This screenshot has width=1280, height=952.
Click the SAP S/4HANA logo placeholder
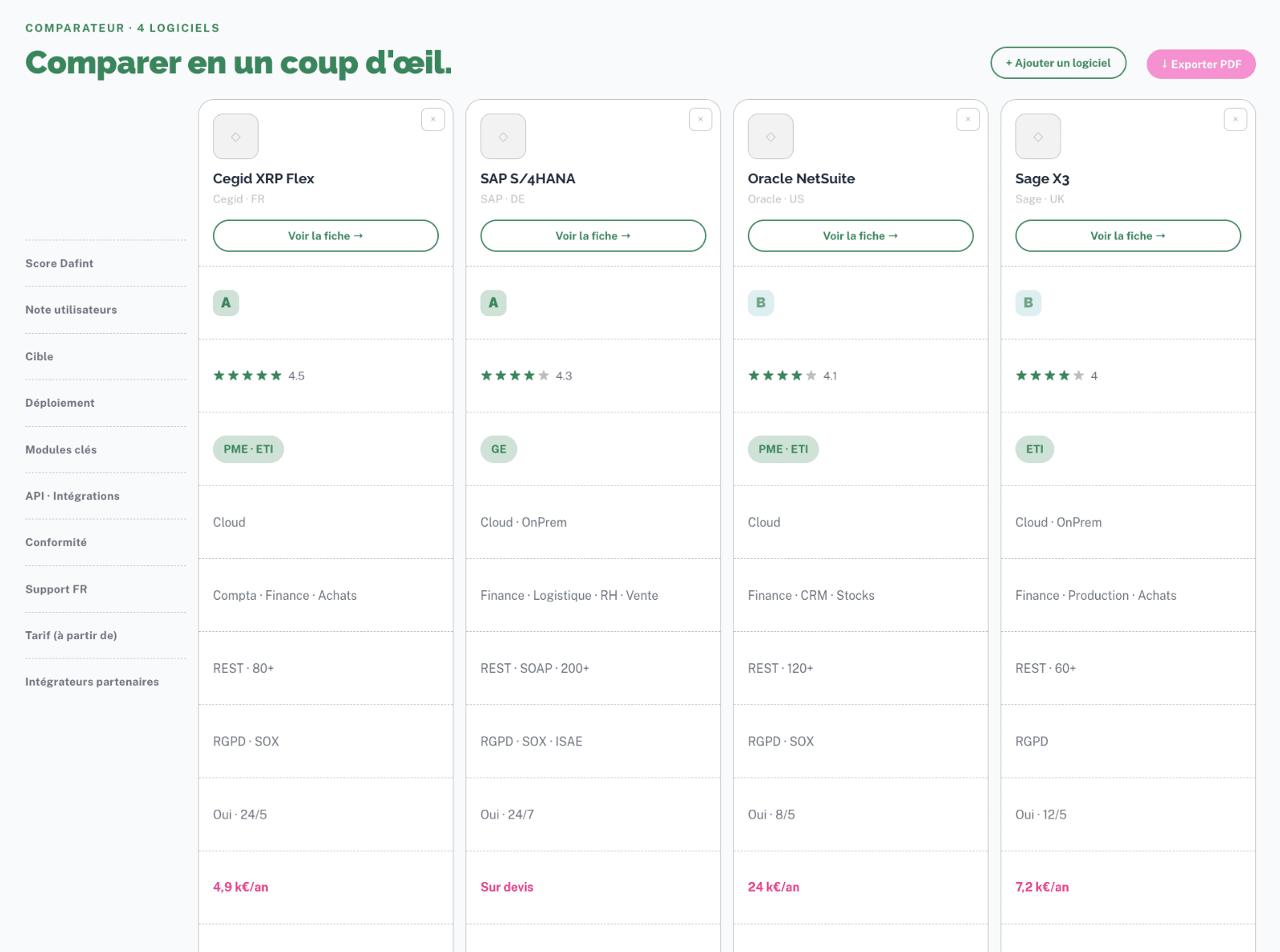point(503,137)
